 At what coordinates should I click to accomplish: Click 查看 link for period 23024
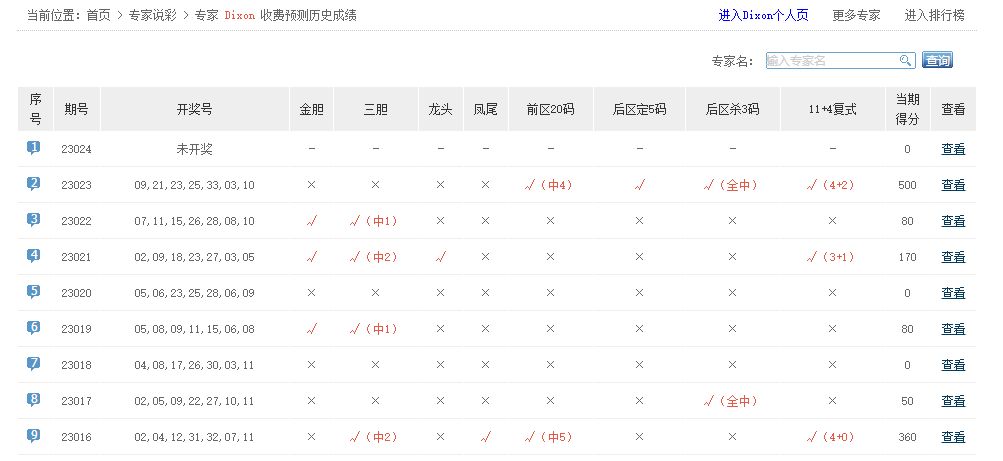click(953, 149)
